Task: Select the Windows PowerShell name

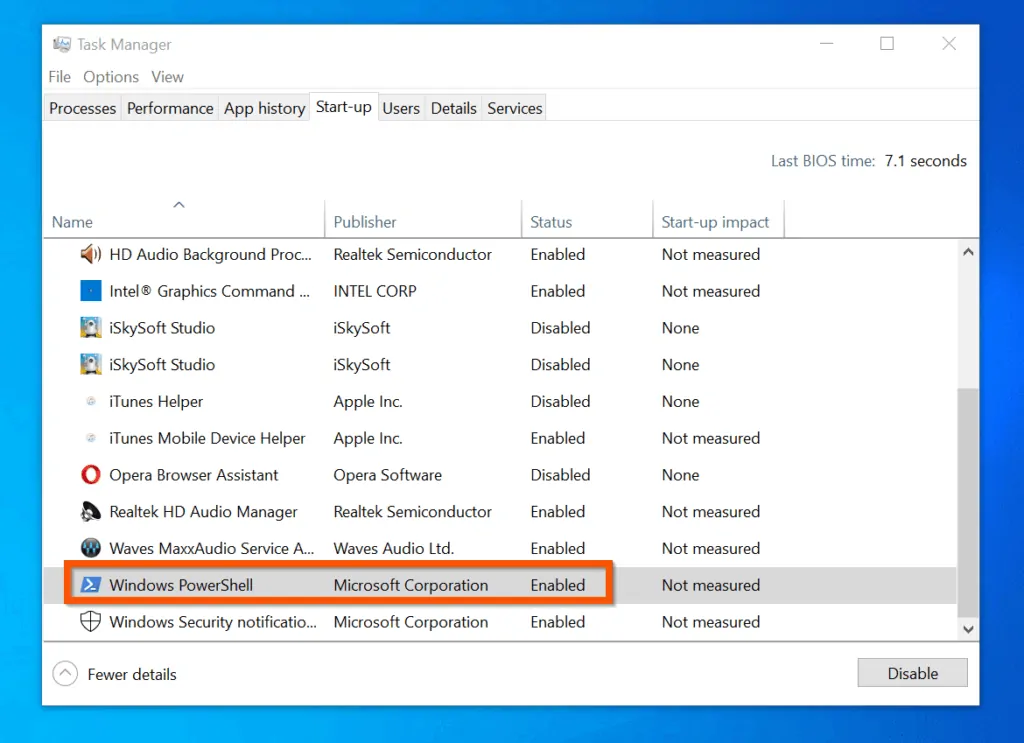Action: click(x=181, y=585)
